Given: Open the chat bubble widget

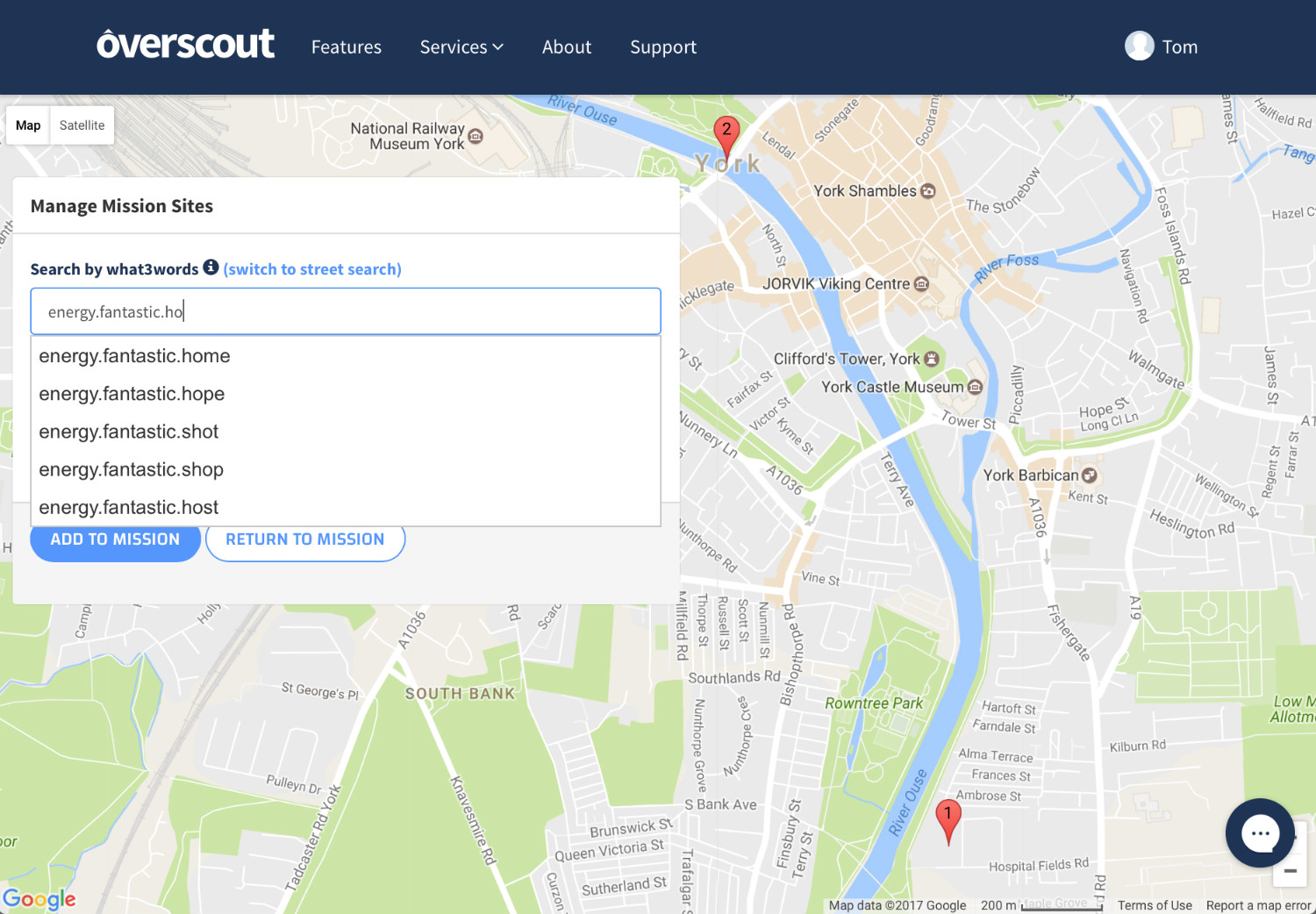Looking at the screenshot, I should (1260, 832).
